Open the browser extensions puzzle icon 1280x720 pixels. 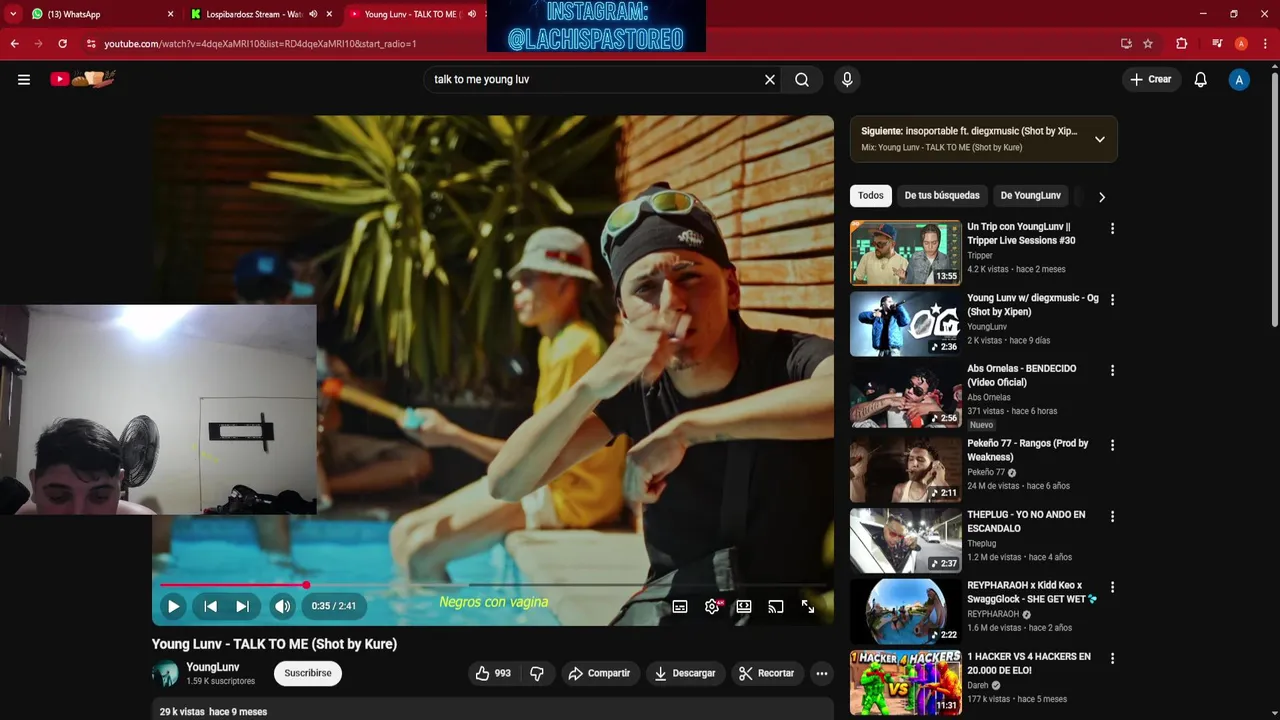pos(1181,44)
